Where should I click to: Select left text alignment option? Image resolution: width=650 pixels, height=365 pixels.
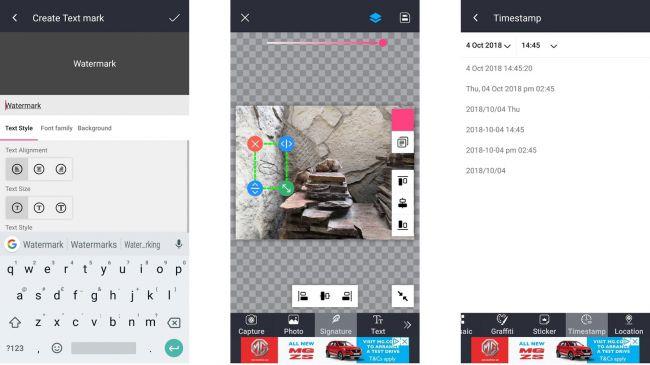17,169
